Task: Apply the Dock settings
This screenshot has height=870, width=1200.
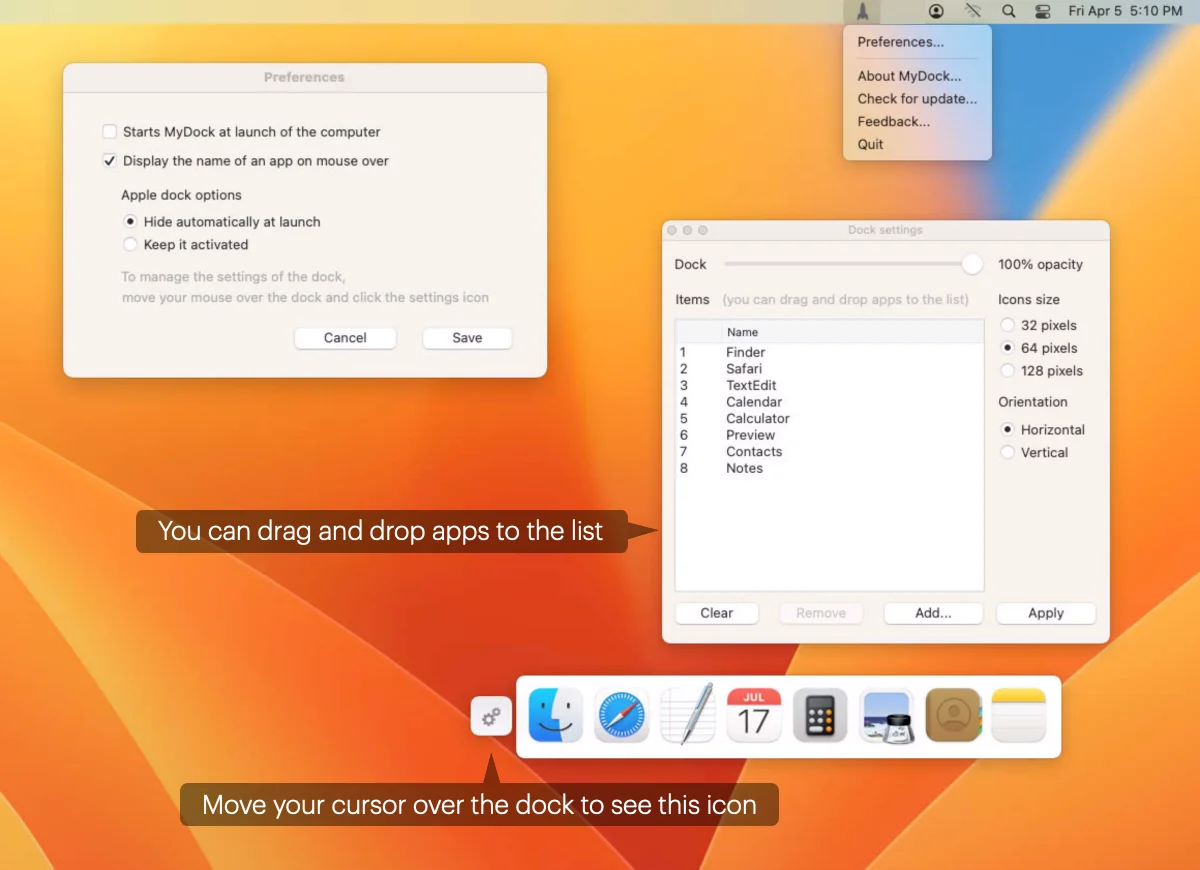Action: [1046, 613]
